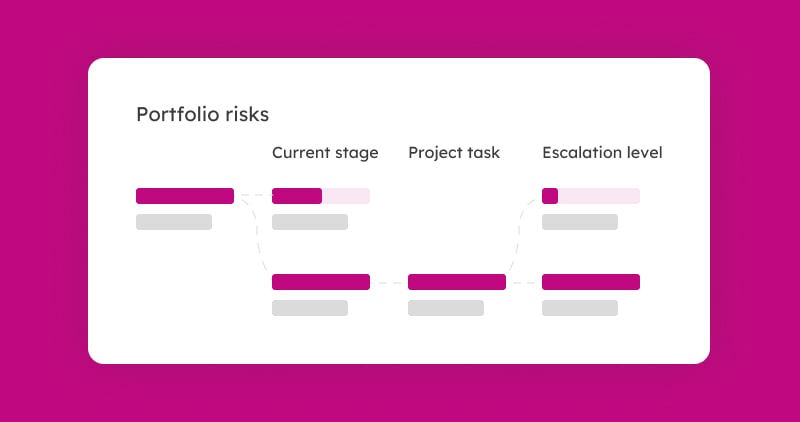Click the gray placeholder under the first-column magenta bar
The height and width of the screenshot is (422, 800).
pyautogui.click(x=174, y=222)
